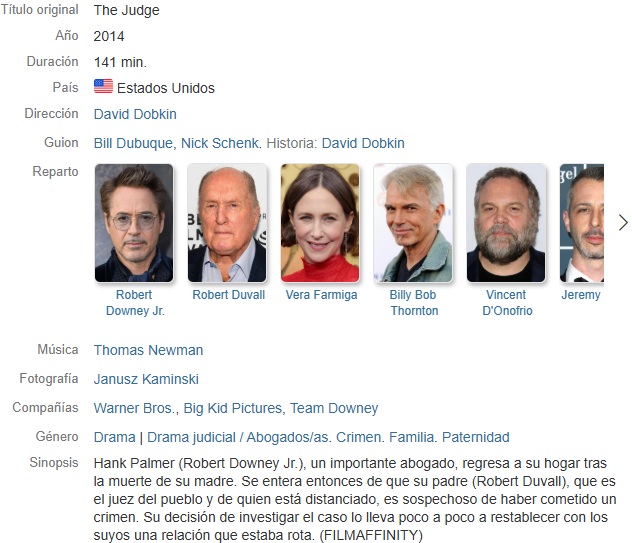Select Vera Farmiga's cast photo
This screenshot has height=543, width=632.
tap(320, 223)
